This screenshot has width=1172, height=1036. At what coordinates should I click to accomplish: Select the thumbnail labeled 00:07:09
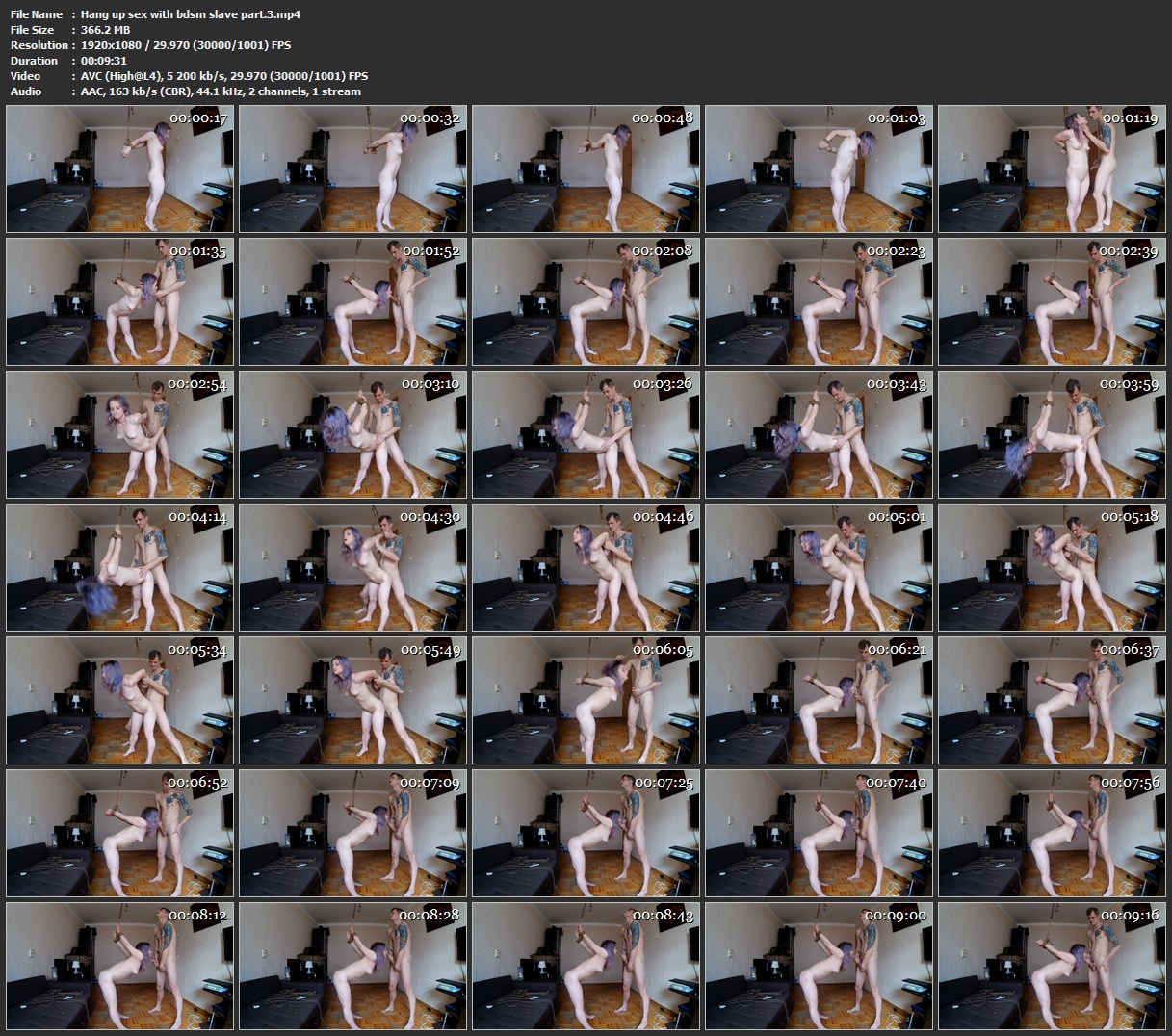point(352,834)
